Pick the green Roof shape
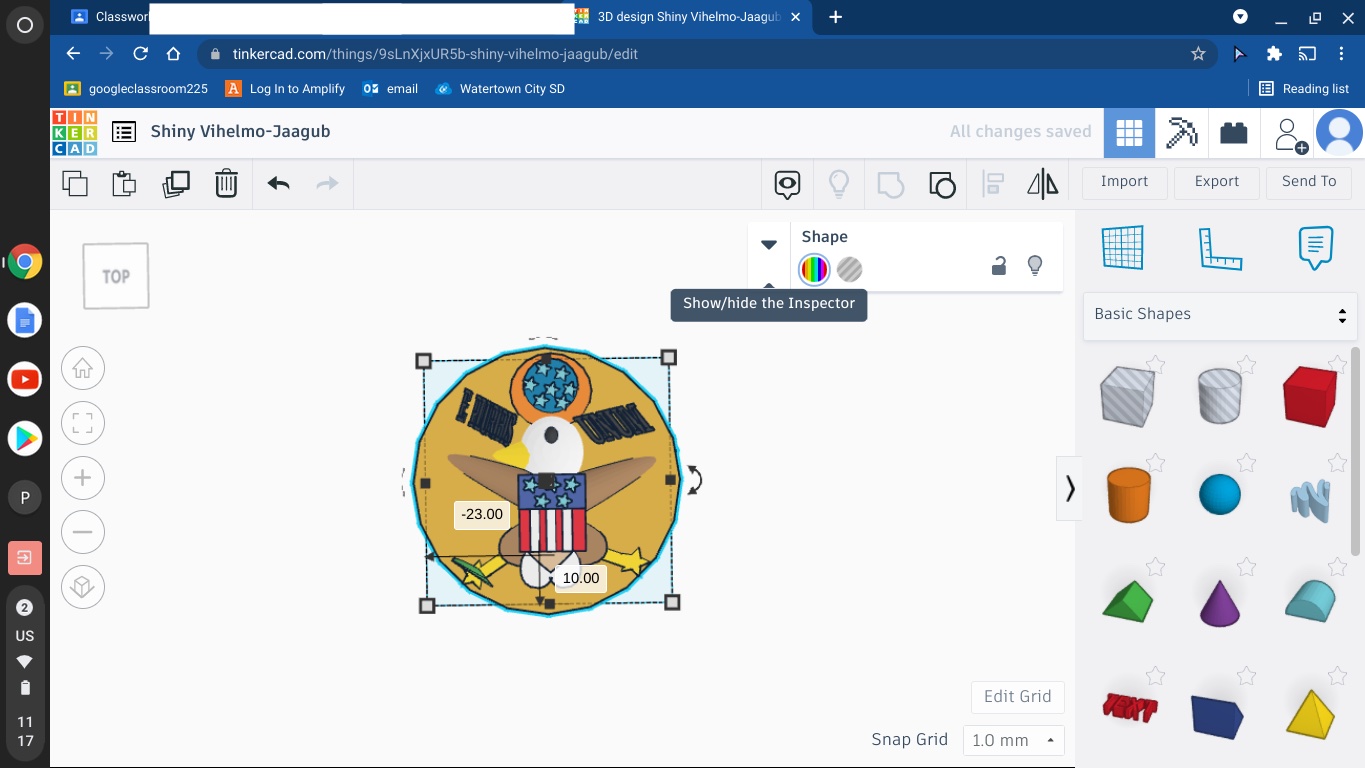 pos(1128,600)
